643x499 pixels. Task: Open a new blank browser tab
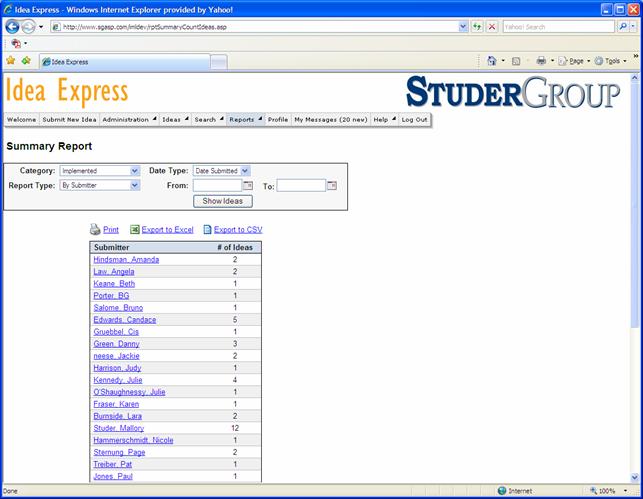point(219,62)
